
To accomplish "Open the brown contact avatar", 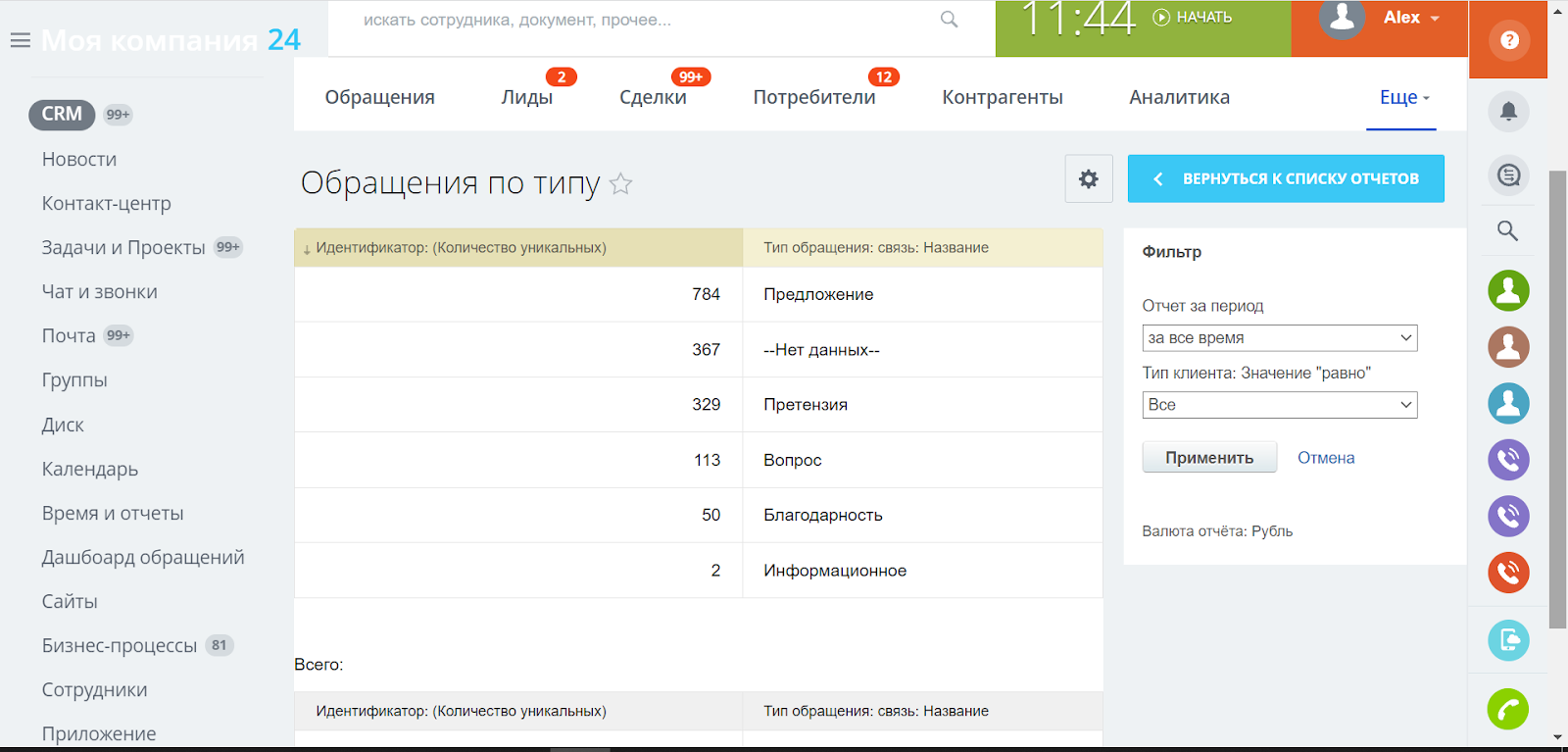I will [x=1509, y=346].
